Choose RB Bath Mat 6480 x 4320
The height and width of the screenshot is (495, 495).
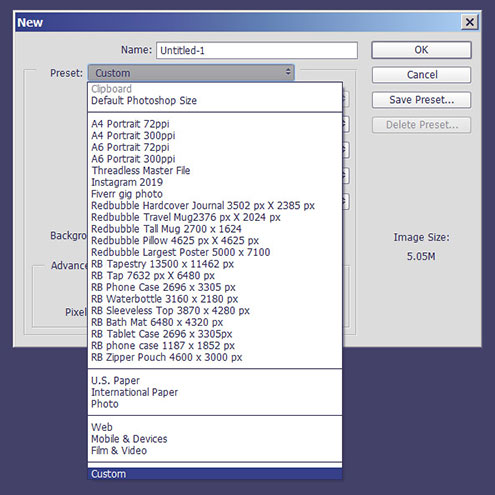215,322
